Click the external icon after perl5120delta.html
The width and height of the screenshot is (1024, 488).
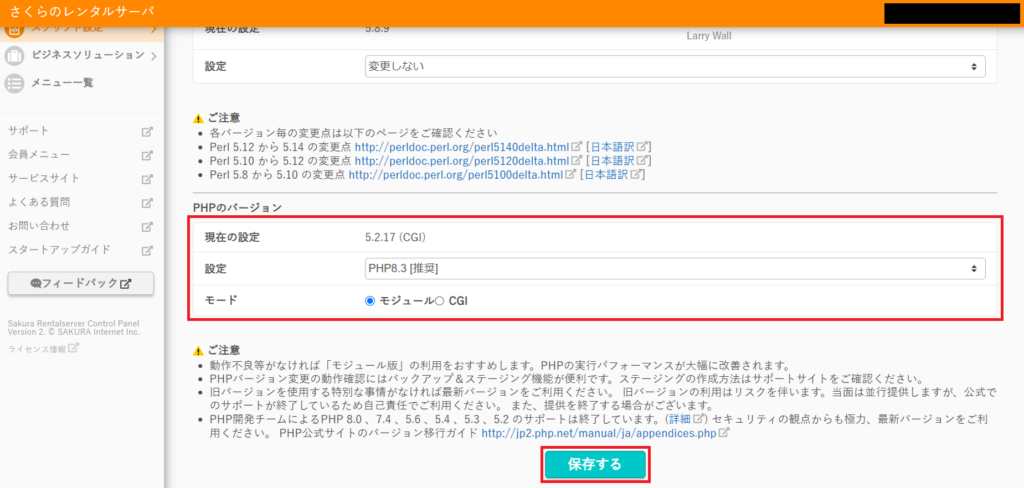click(577, 159)
